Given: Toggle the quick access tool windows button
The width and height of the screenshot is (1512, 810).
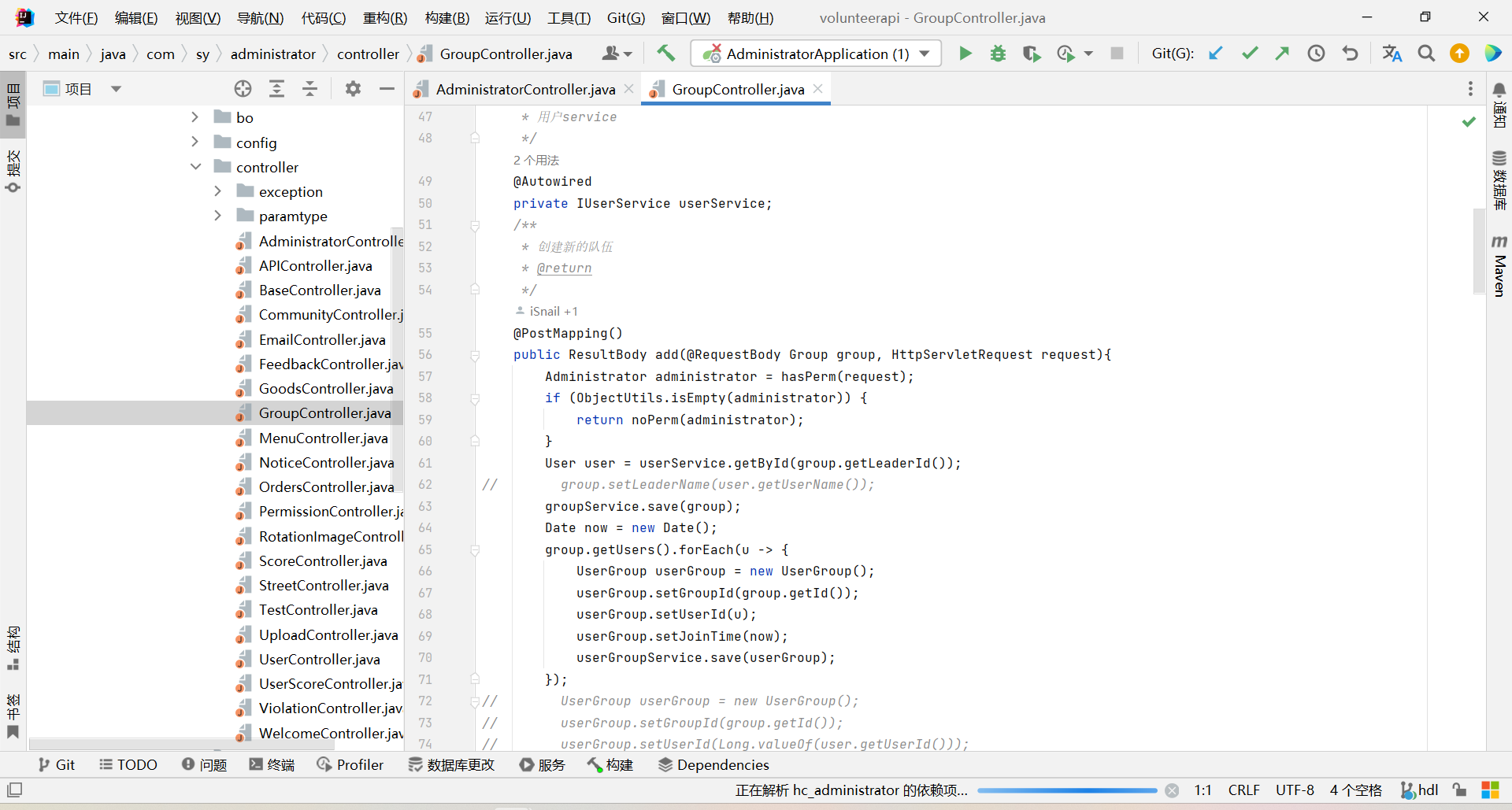Looking at the screenshot, I should [x=14, y=790].
